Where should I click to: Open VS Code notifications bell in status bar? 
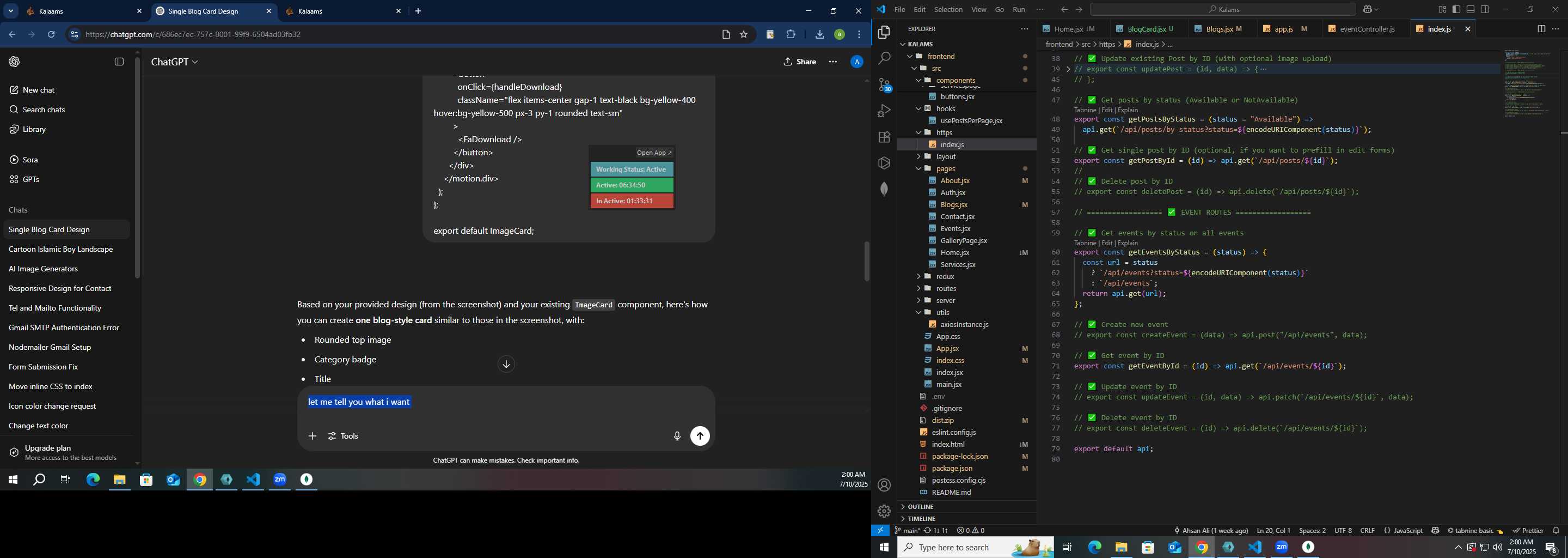pyautogui.click(x=1556, y=531)
